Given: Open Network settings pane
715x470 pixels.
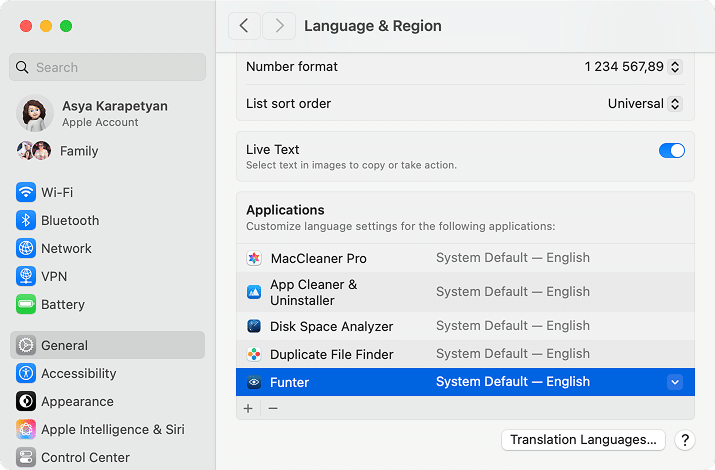Looking at the screenshot, I should tap(108, 248).
